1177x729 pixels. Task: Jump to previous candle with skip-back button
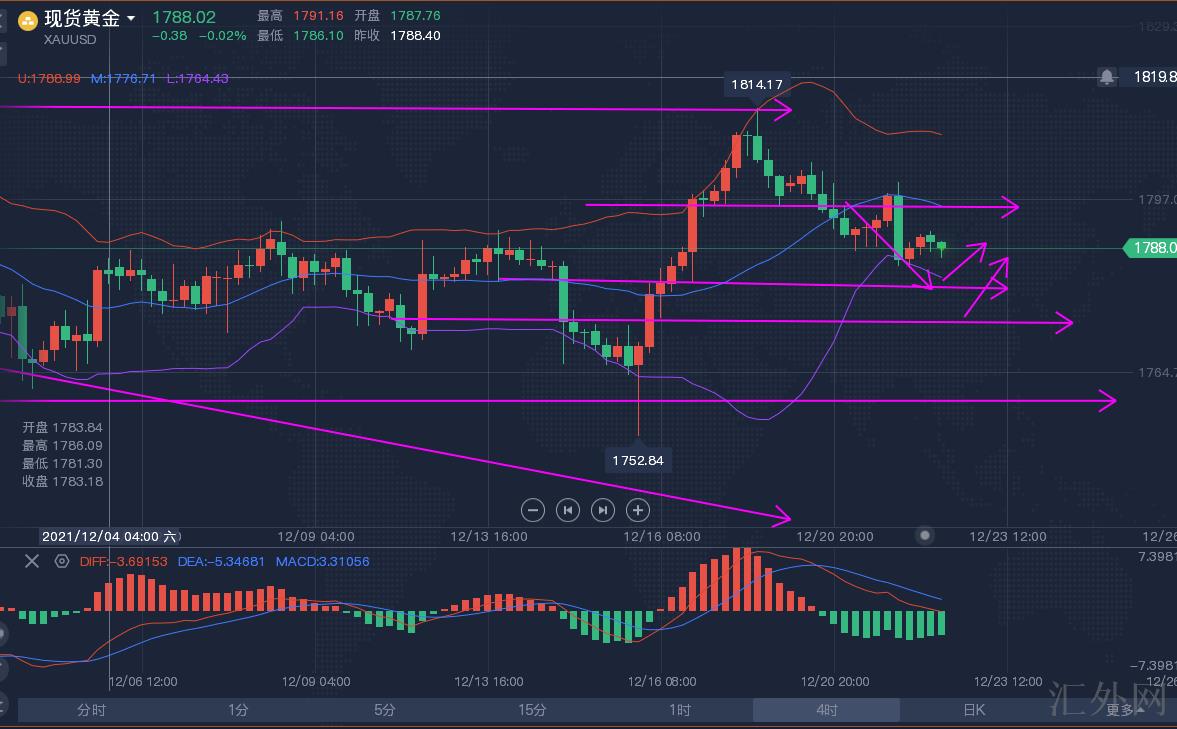[x=568, y=510]
